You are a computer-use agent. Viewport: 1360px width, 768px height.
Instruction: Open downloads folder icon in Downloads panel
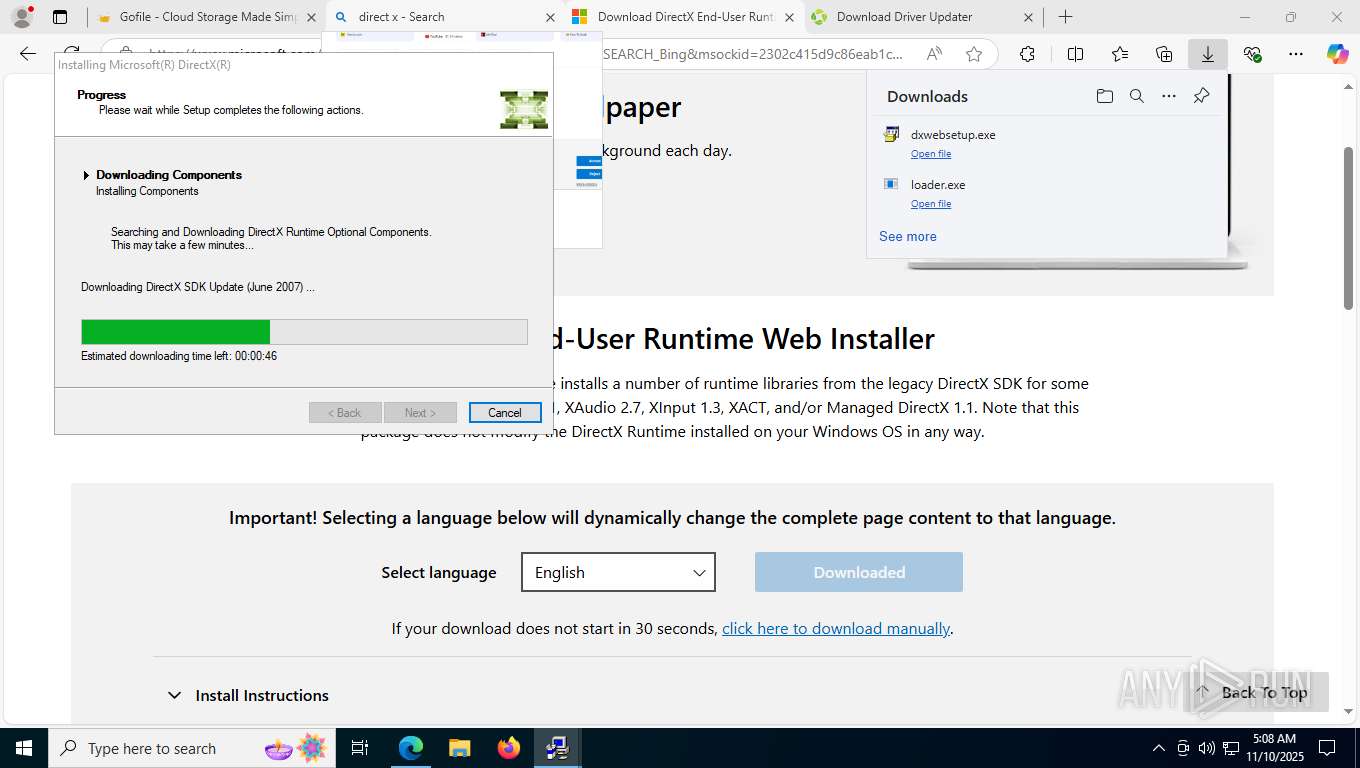1104,96
